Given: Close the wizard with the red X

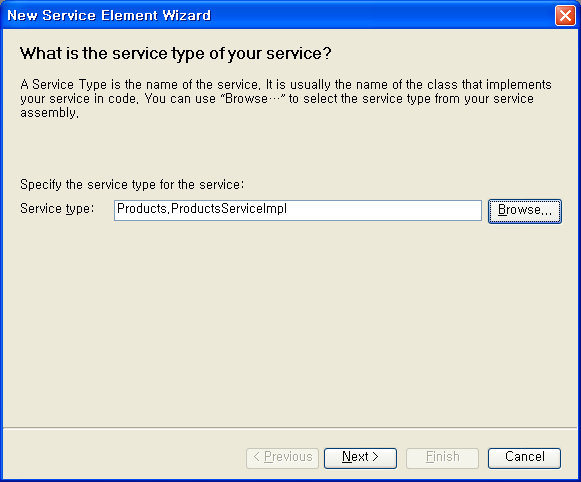Looking at the screenshot, I should pos(565,16).
